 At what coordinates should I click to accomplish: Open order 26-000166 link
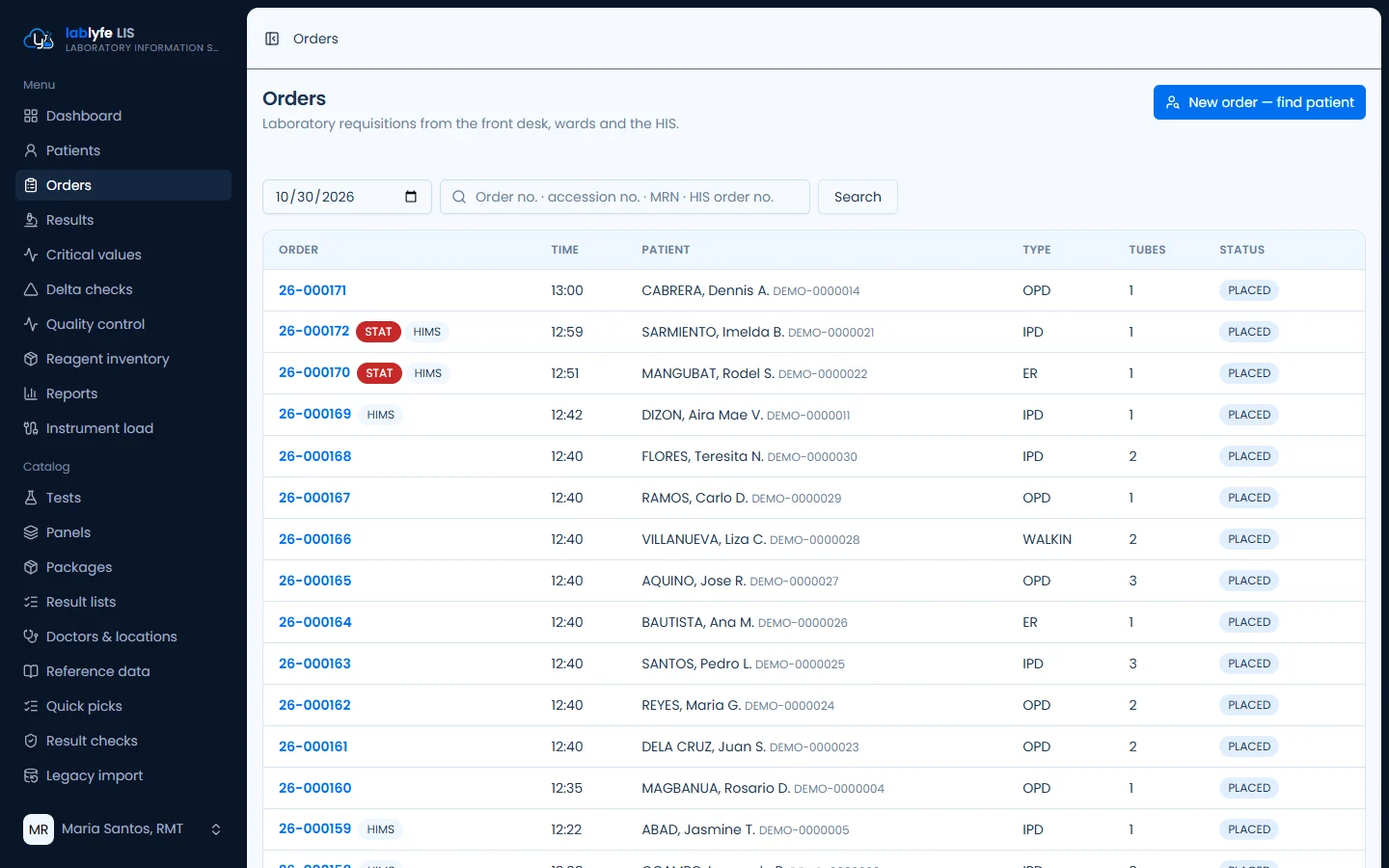(x=314, y=539)
